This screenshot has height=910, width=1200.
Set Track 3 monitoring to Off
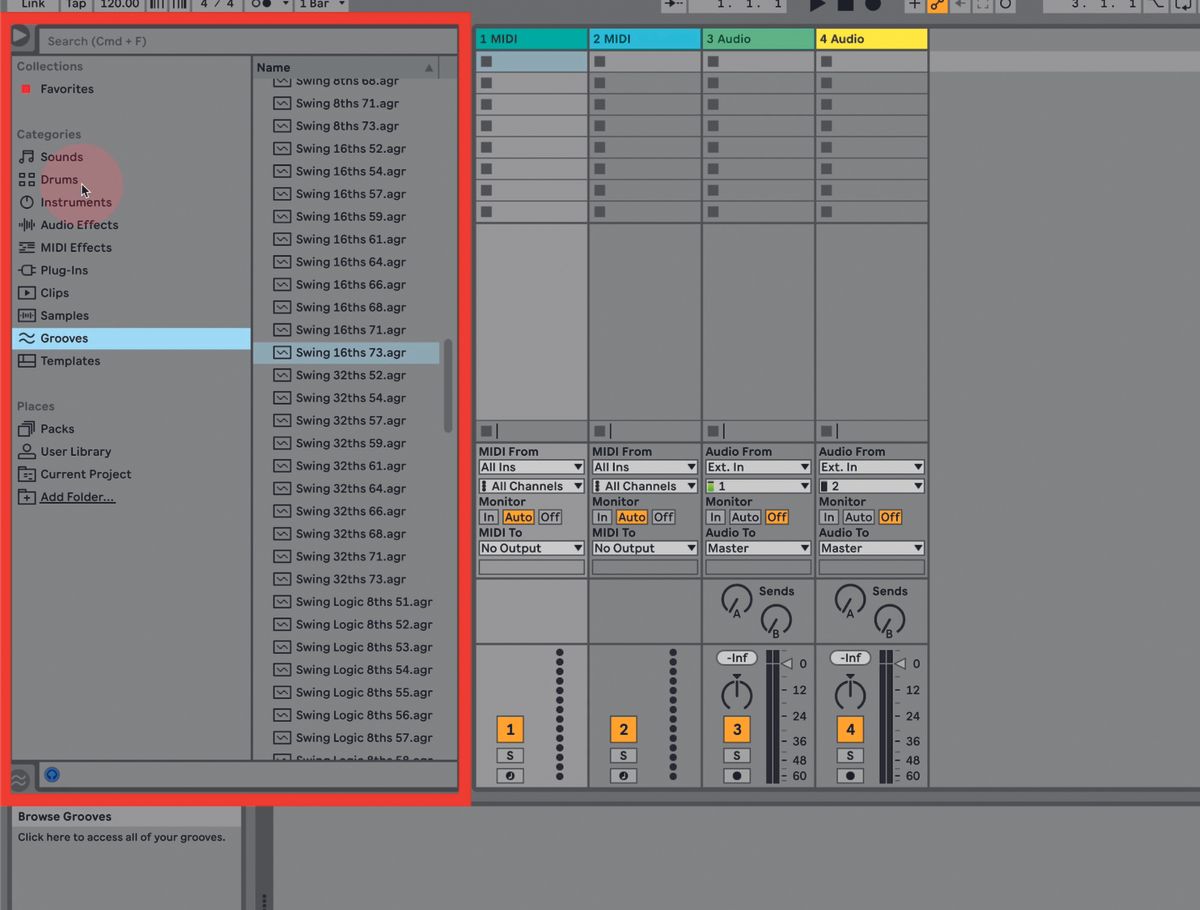click(x=776, y=516)
